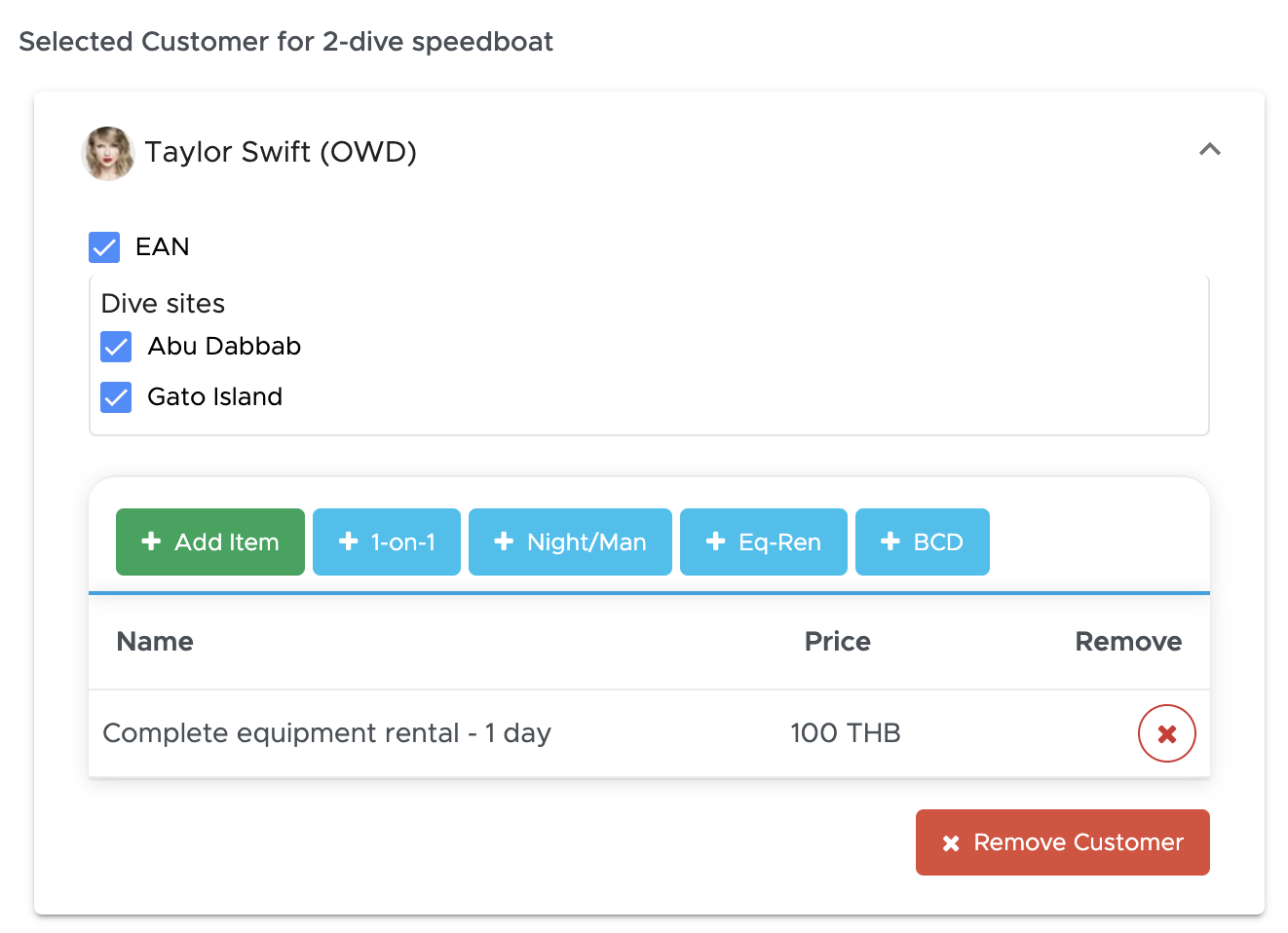Click the Price column header
This screenshot has height=933, width=1288.
837,642
